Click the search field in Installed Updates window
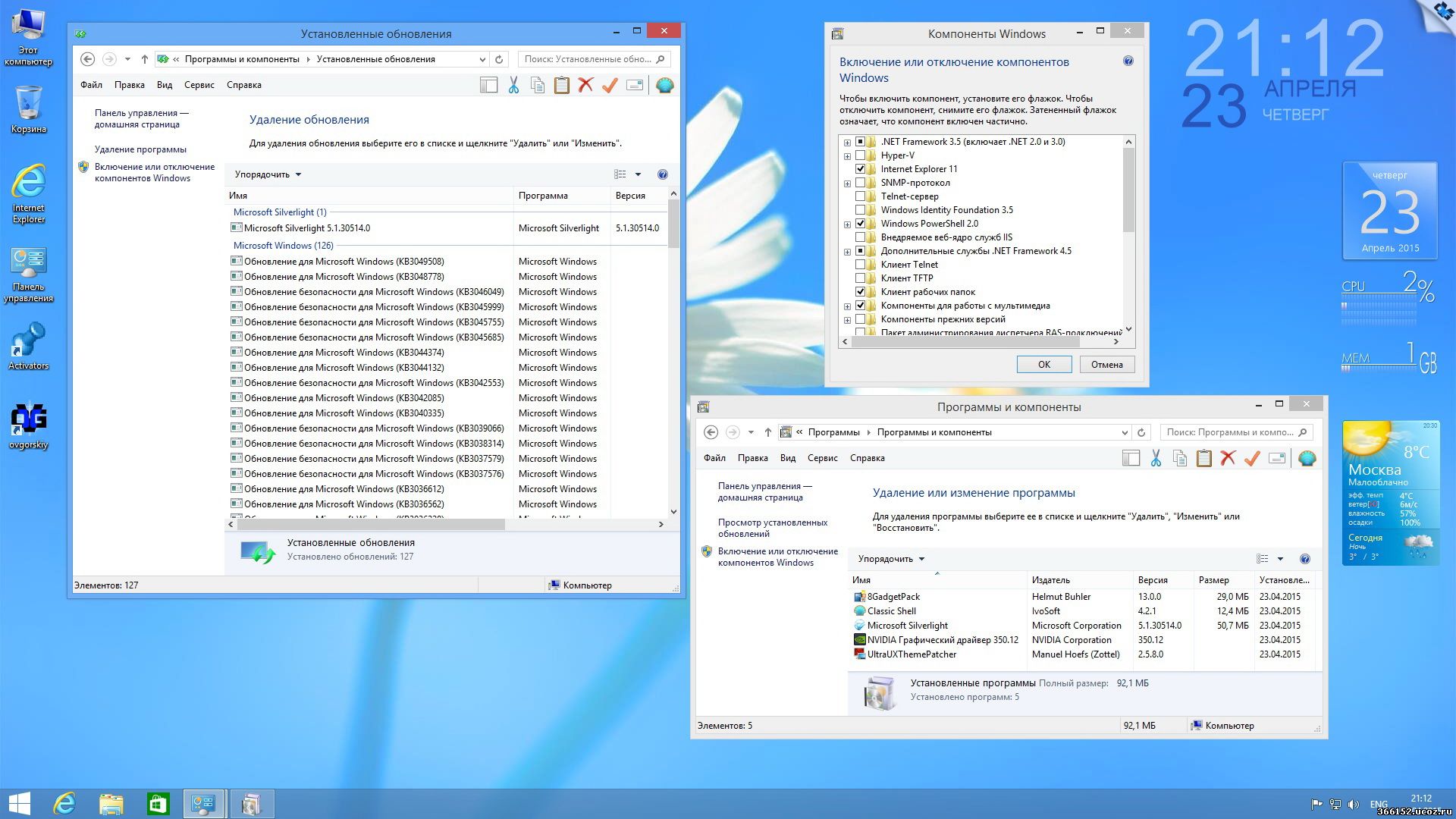Viewport: 1456px width, 819px height. pyautogui.click(x=594, y=59)
